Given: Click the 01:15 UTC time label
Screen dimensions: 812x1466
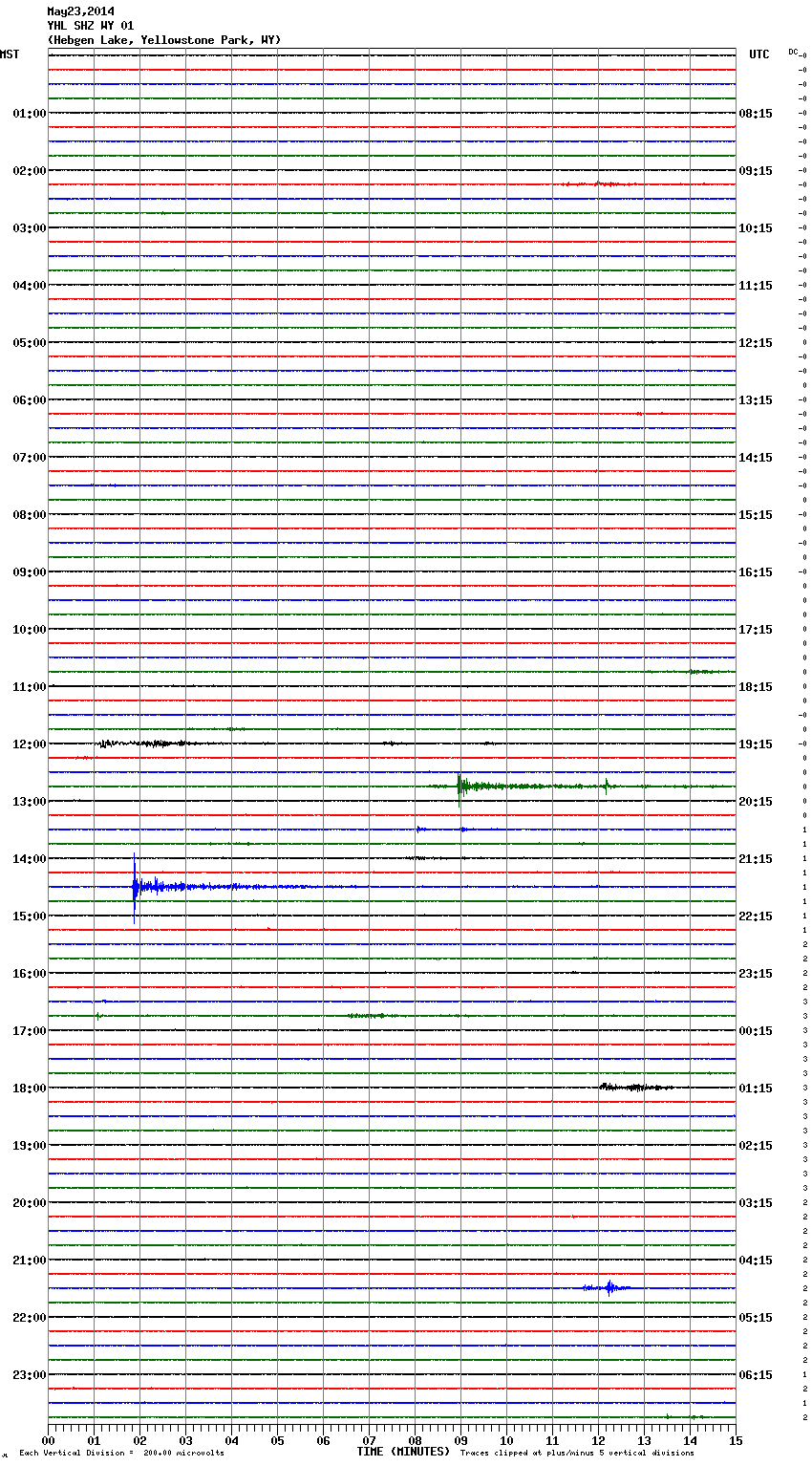Looking at the screenshot, I should click(x=756, y=1089).
